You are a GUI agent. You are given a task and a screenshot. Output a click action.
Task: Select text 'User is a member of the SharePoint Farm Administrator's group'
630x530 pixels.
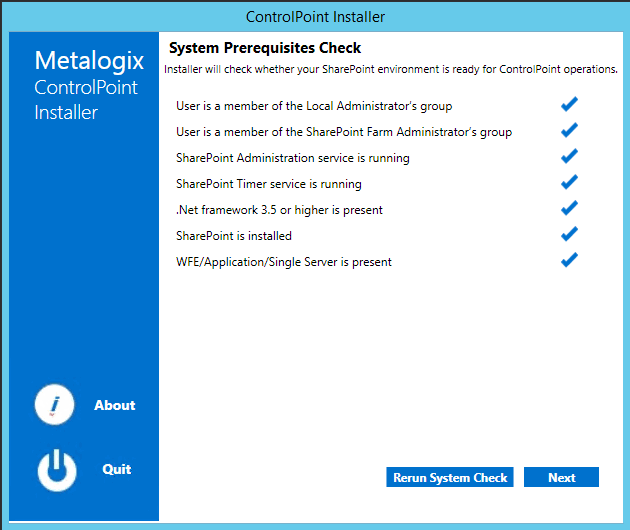[x=344, y=132]
